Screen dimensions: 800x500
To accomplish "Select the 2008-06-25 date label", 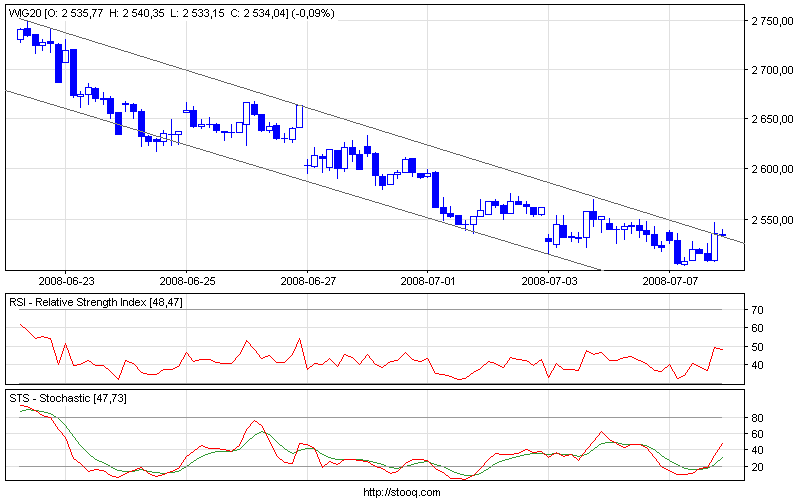I will (x=187, y=281).
